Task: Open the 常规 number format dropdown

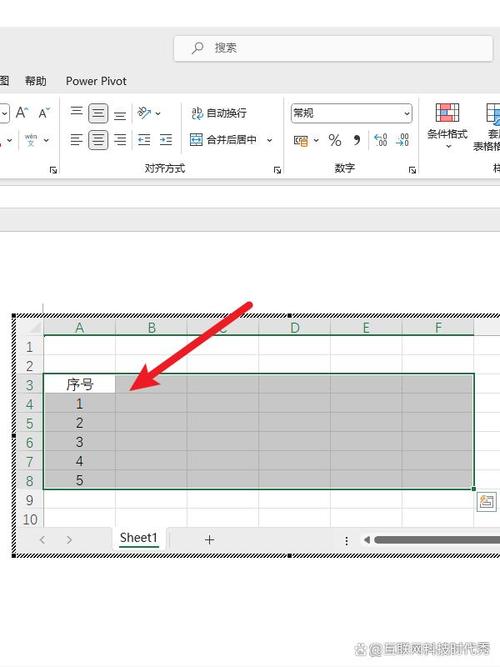Action: point(351,114)
